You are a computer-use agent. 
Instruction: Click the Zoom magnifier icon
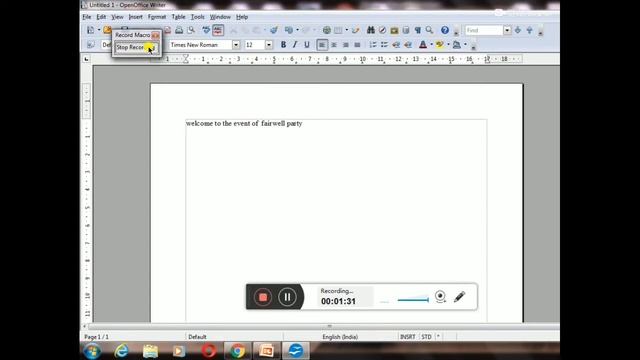(x=429, y=30)
